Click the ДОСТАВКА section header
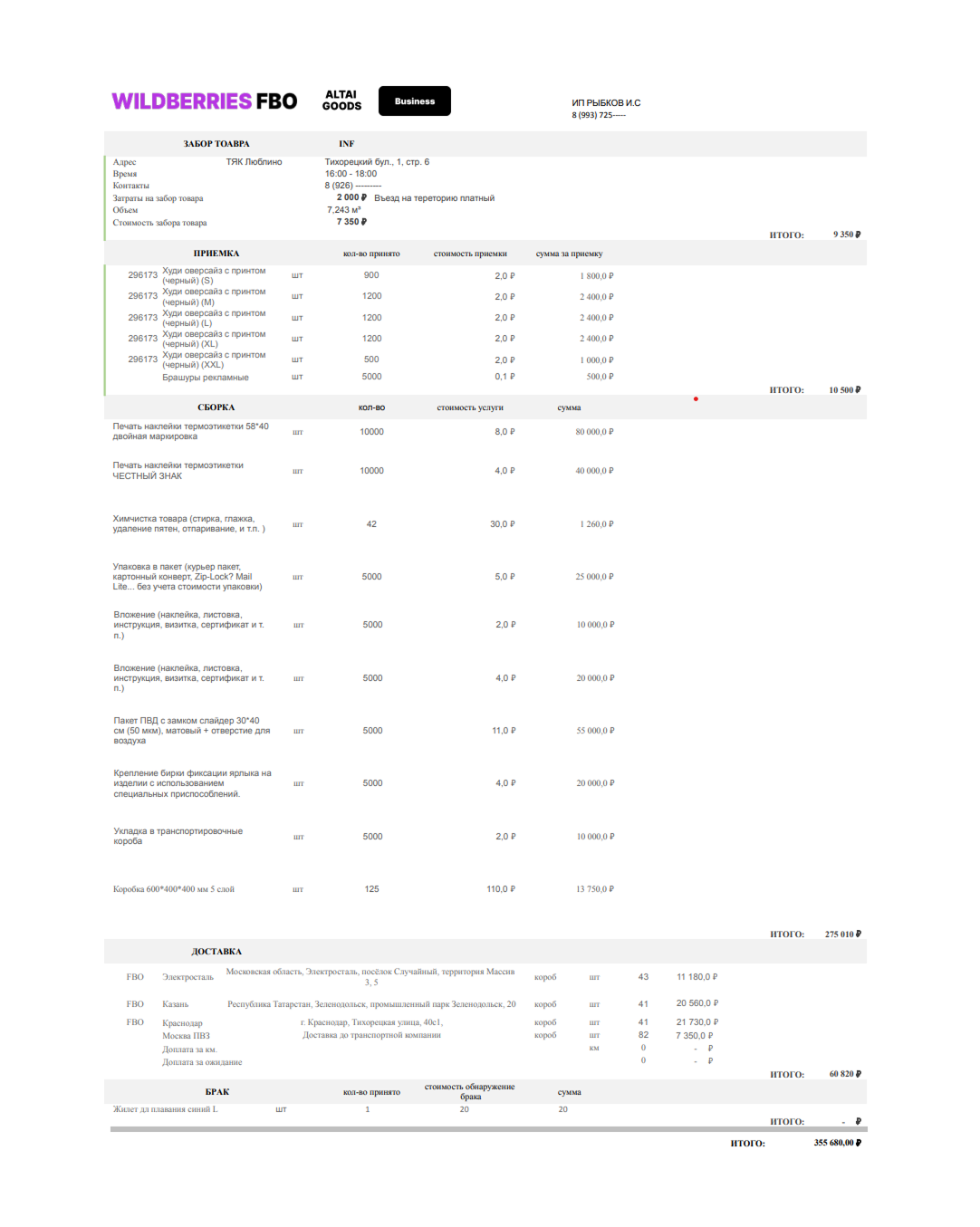The width and height of the screenshot is (980, 1227). coord(216,952)
